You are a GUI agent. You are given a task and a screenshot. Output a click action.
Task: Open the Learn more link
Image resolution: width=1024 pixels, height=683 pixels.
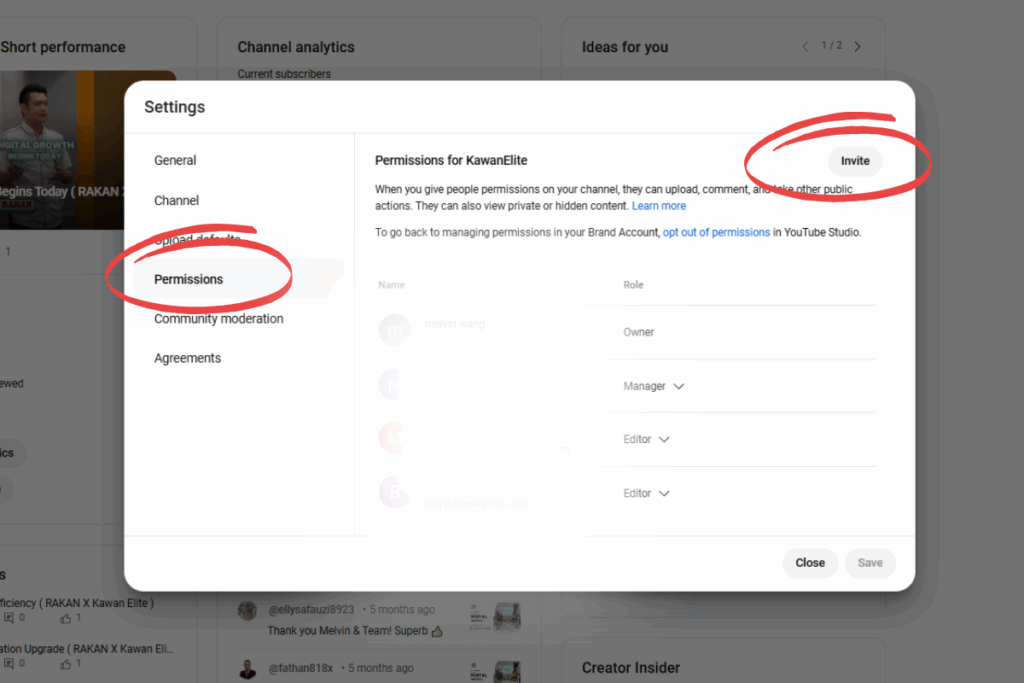[x=659, y=206]
